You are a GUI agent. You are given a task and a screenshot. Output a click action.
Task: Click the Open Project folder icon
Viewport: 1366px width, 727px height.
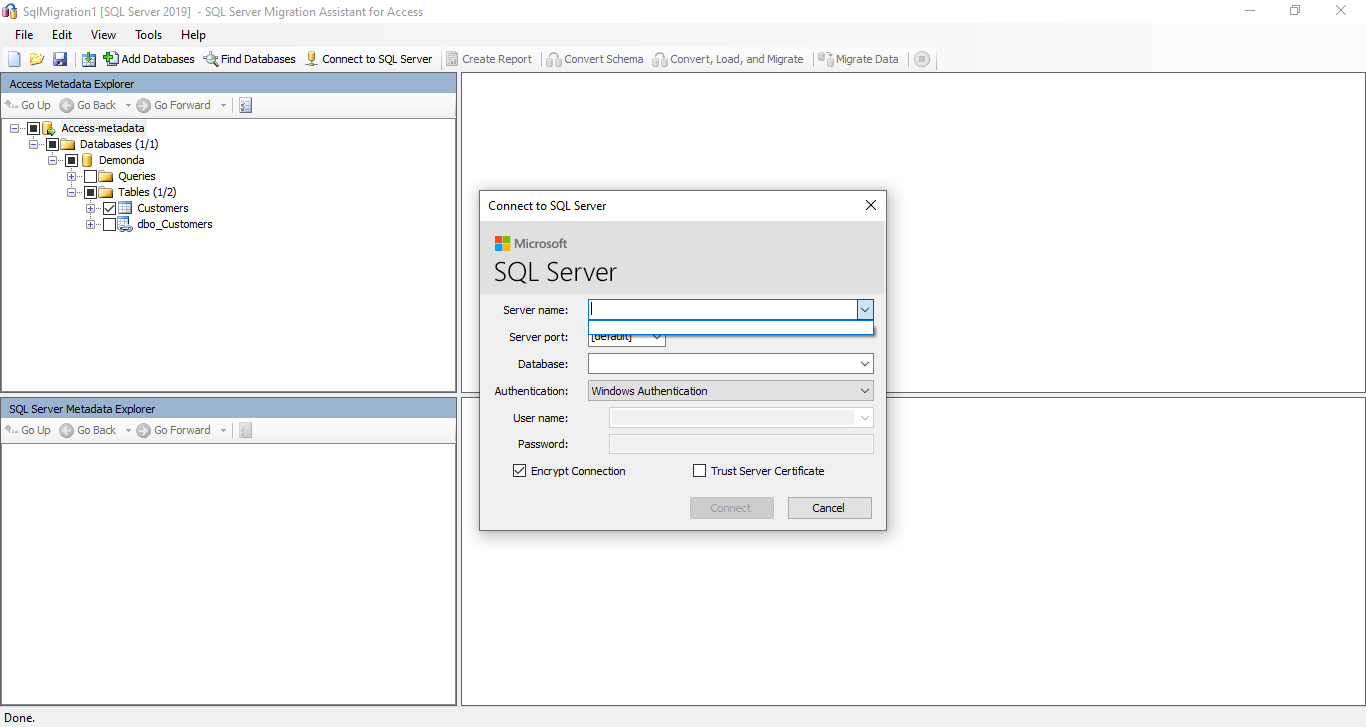coord(37,59)
